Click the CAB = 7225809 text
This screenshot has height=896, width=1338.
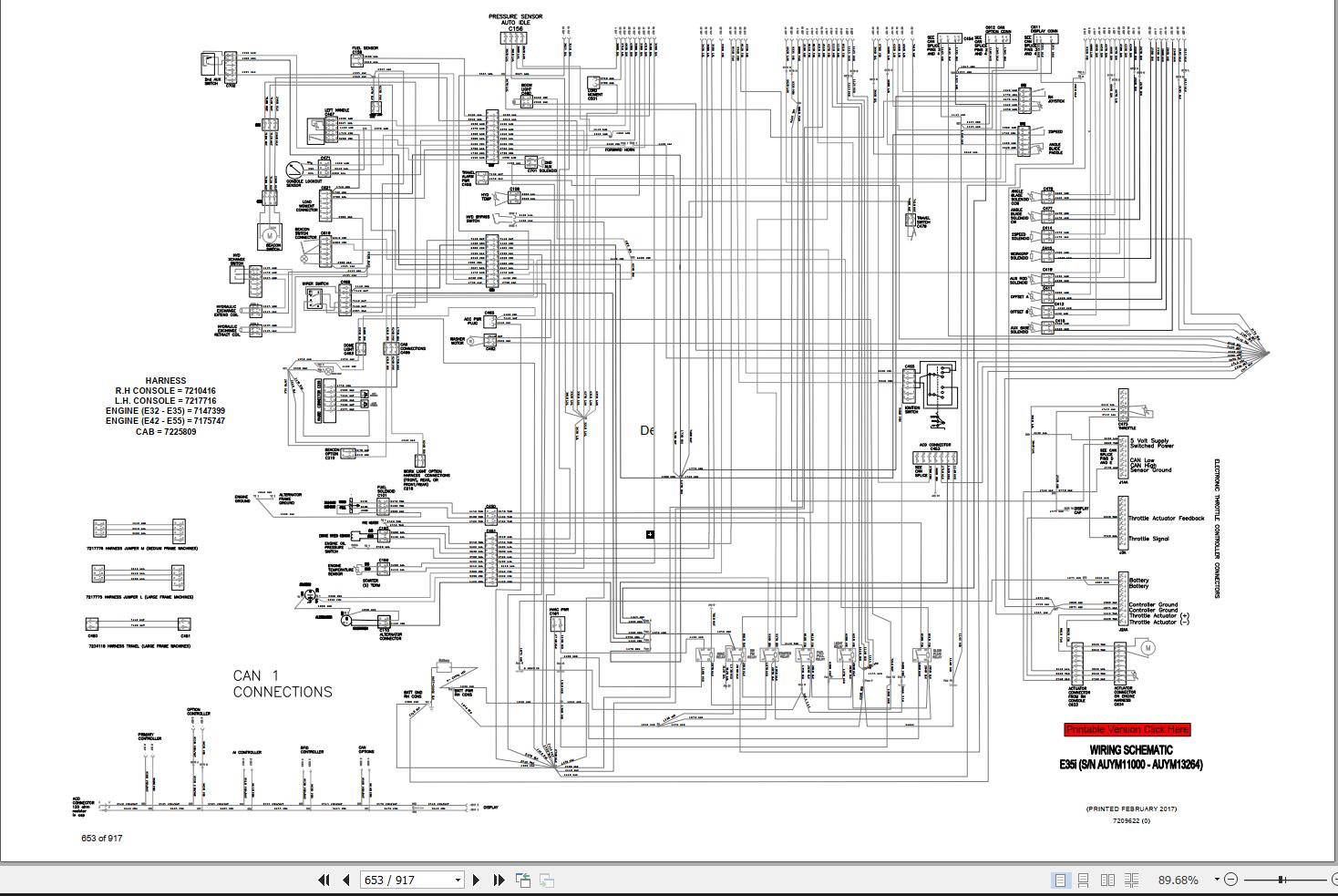point(166,431)
